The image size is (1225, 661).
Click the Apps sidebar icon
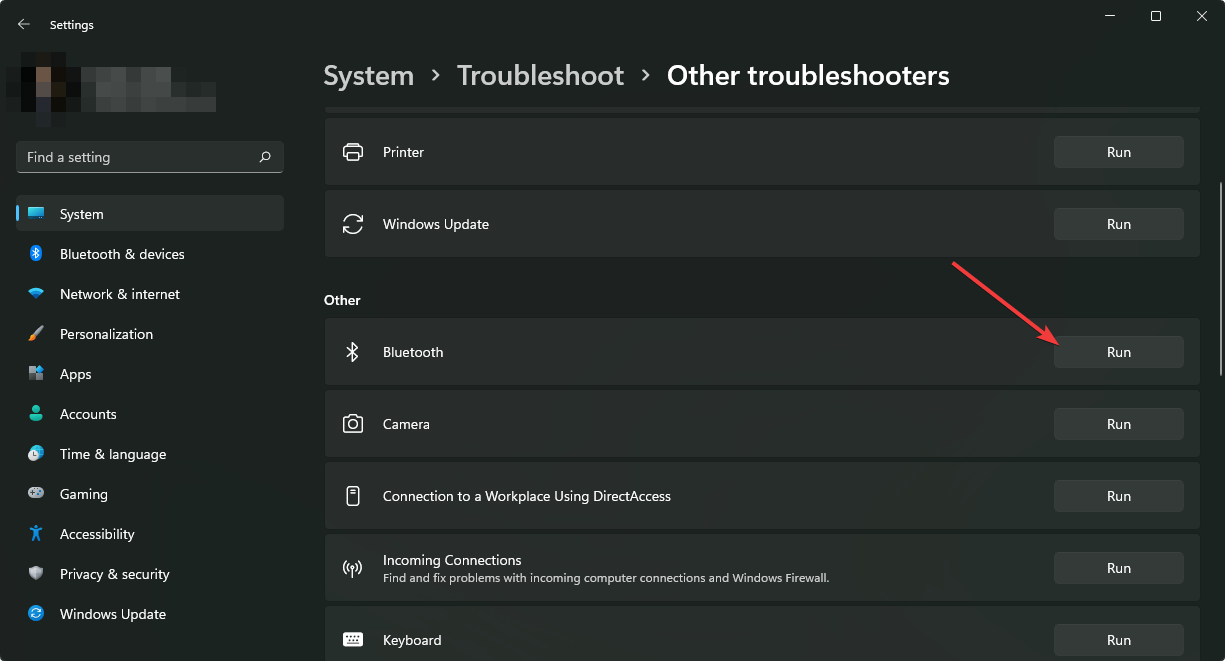point(36,374)
